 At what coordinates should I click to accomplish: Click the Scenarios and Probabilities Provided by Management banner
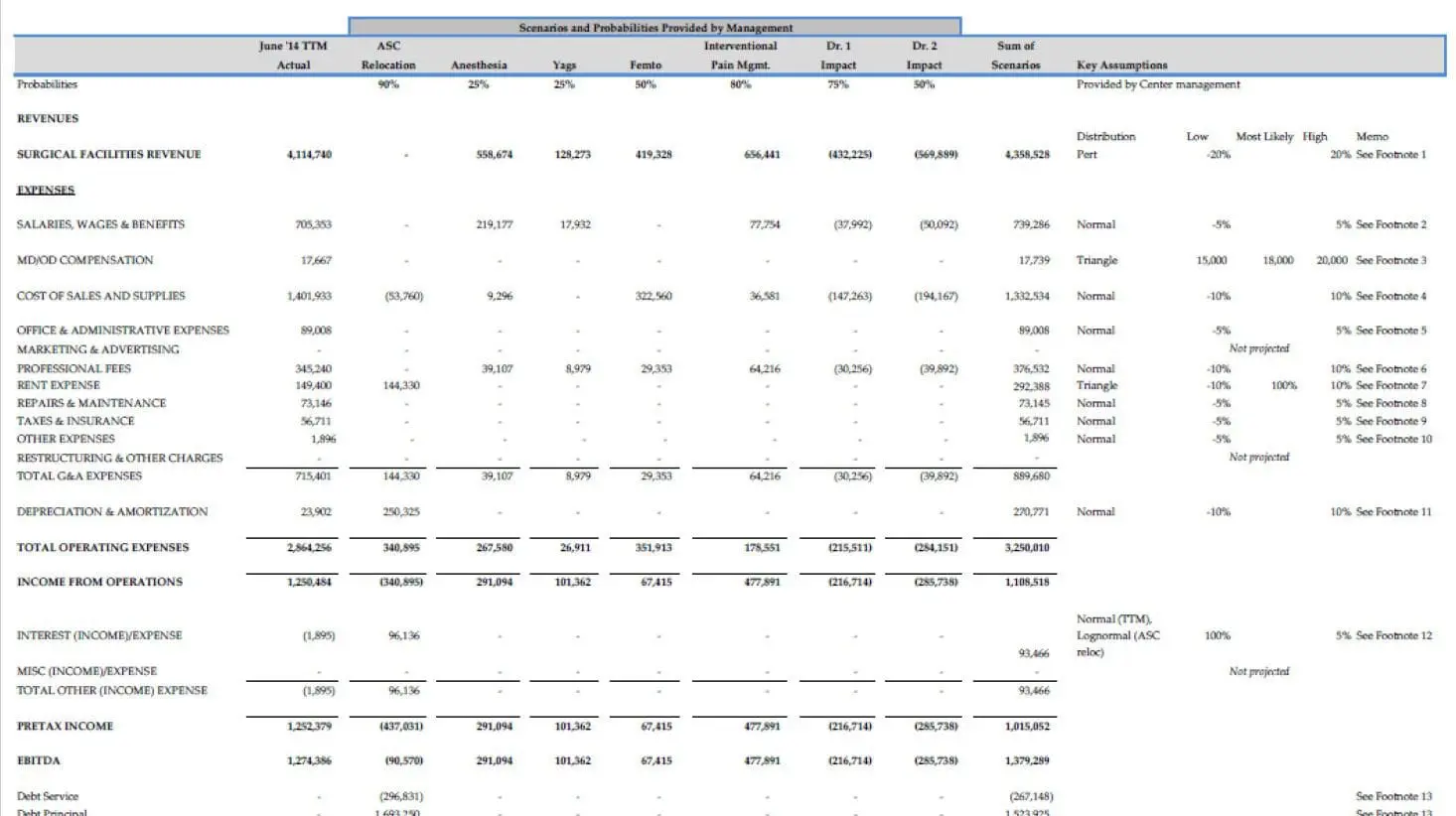click(655, 28)
